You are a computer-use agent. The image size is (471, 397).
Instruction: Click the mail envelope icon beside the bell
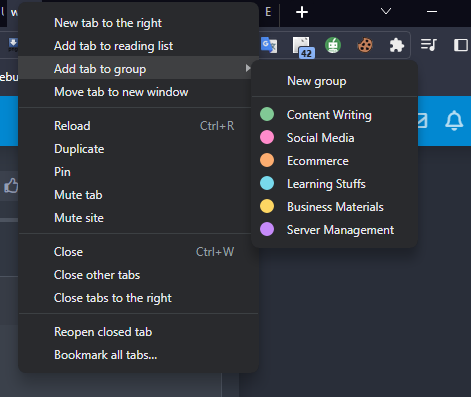(x=422, y=120)
